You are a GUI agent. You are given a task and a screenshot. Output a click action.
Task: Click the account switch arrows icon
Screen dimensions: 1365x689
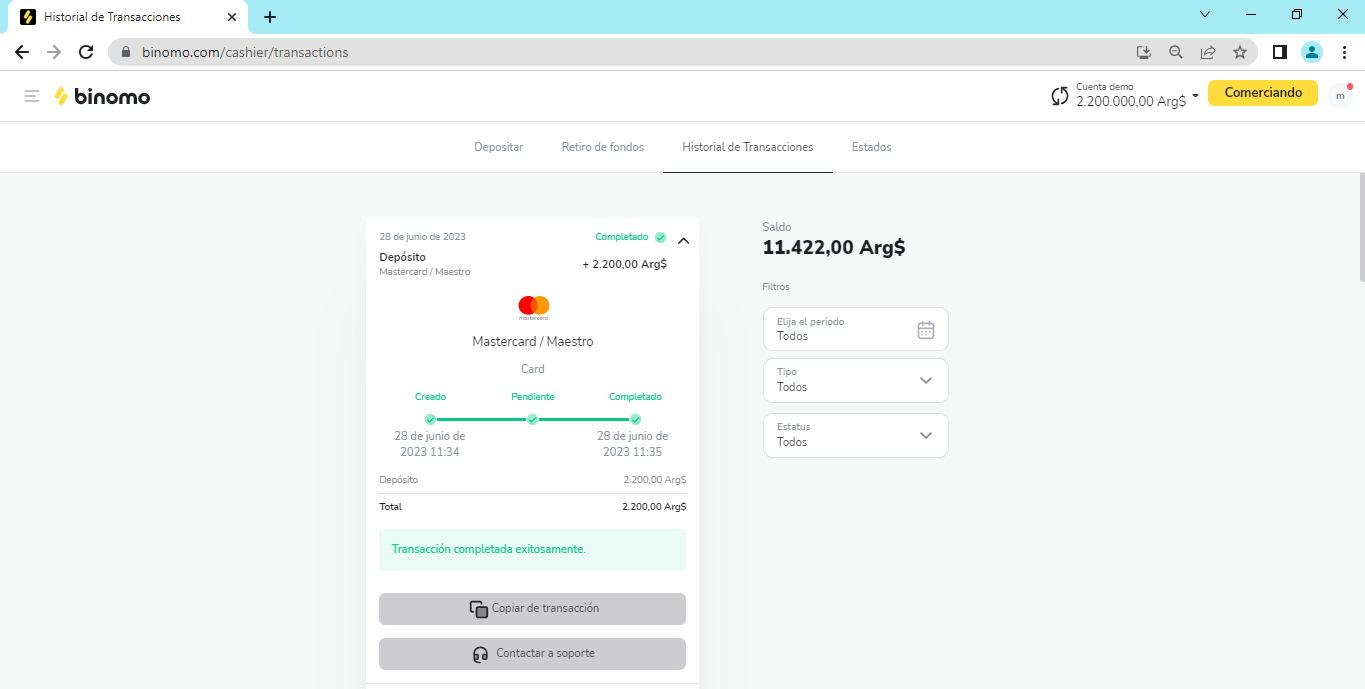coord(1060,97)
